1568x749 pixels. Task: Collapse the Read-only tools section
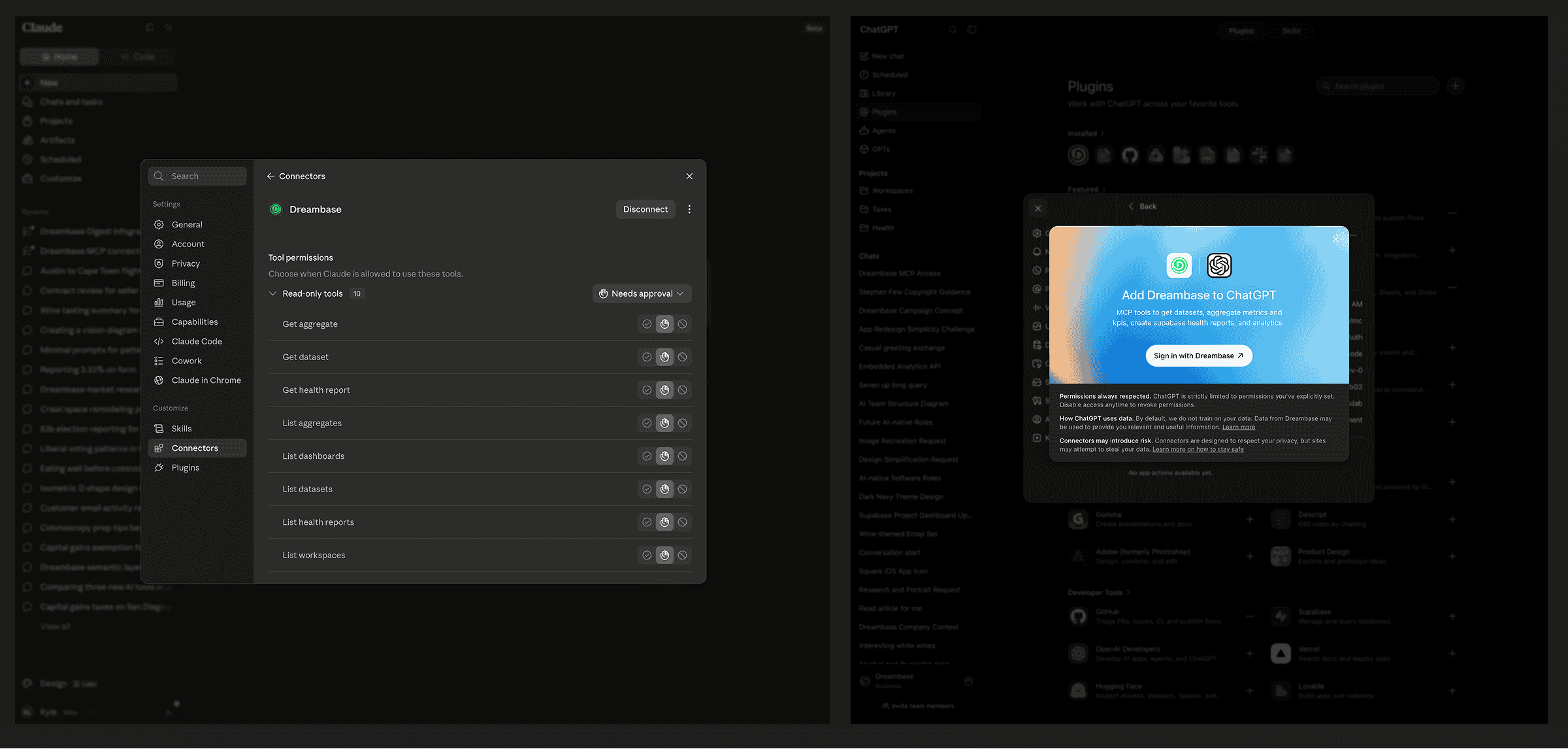(x=272, y=294)
